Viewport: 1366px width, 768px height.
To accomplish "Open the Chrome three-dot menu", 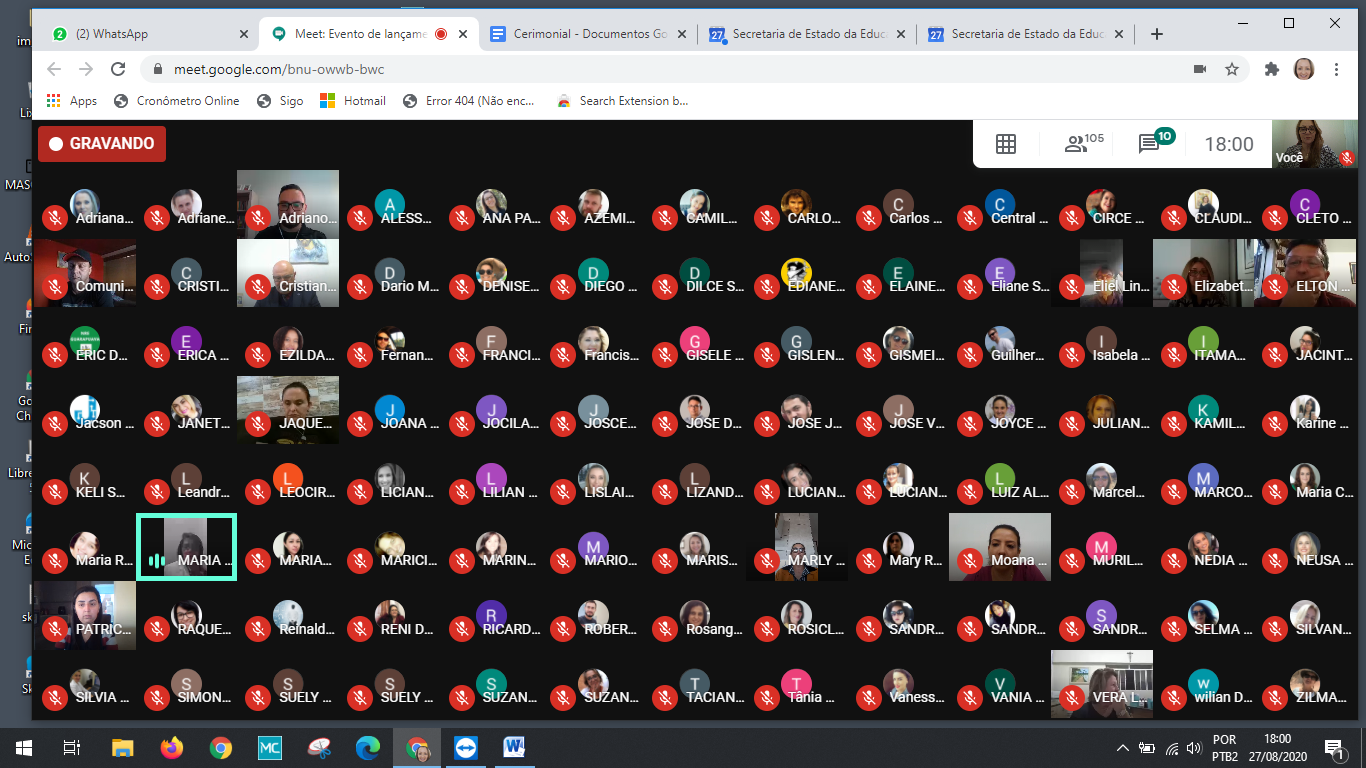I will coord(1336,69).
